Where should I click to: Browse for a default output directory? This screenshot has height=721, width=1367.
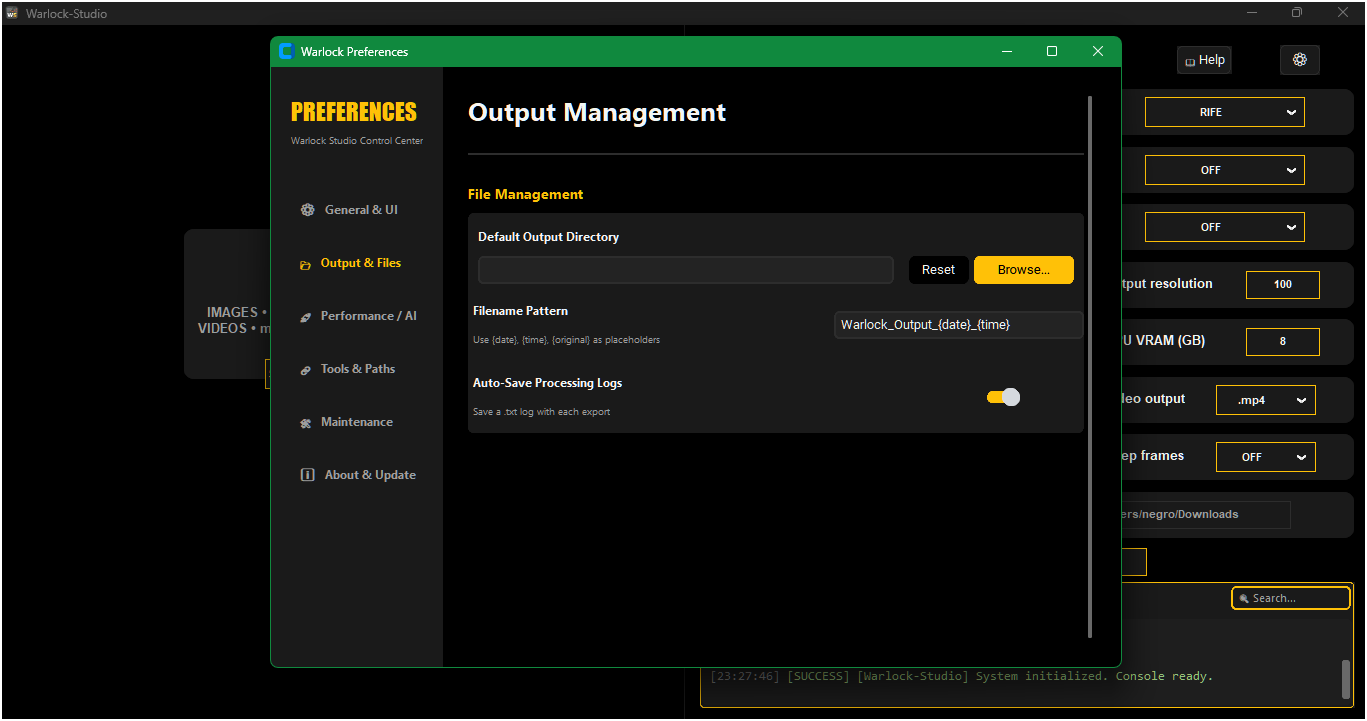point(1024,270)
